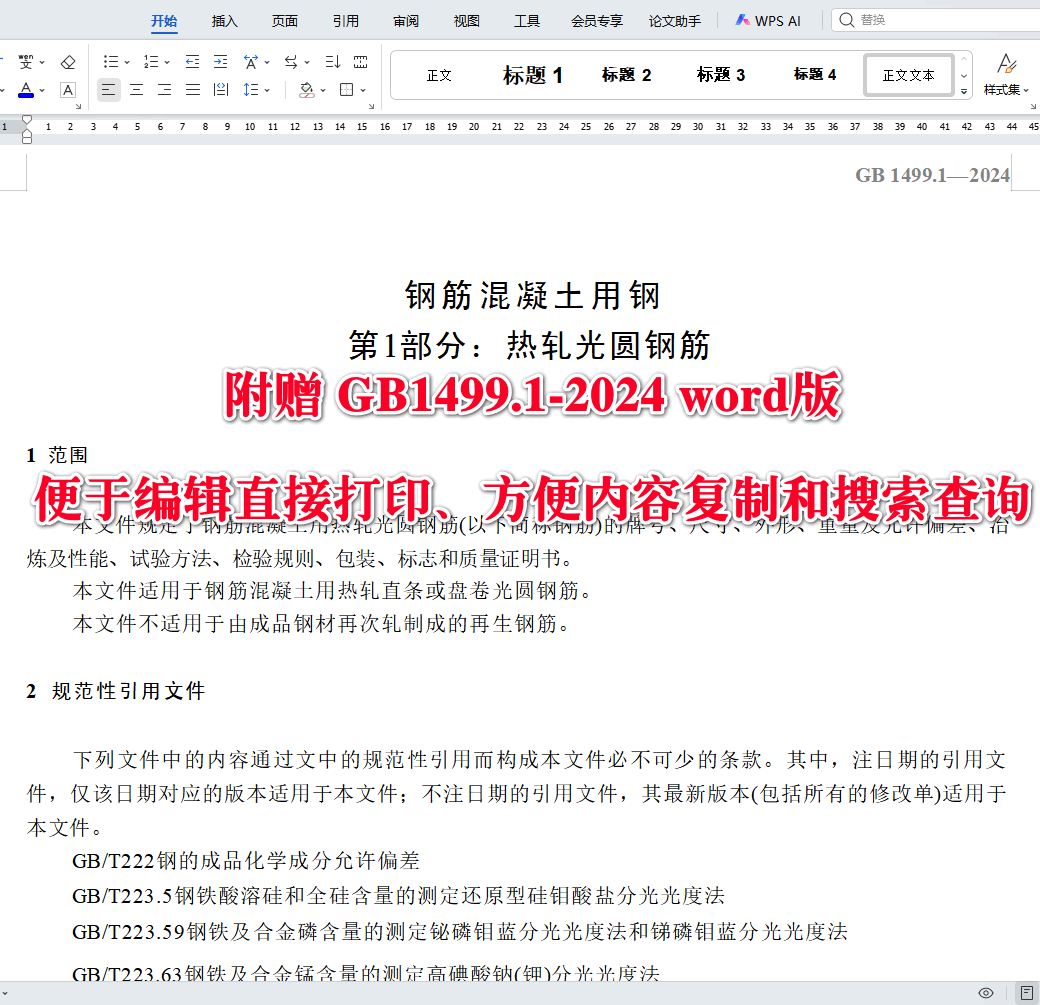Click the font color A icon
Screen dimensions: 1040x1005
[x=26, y=90]
